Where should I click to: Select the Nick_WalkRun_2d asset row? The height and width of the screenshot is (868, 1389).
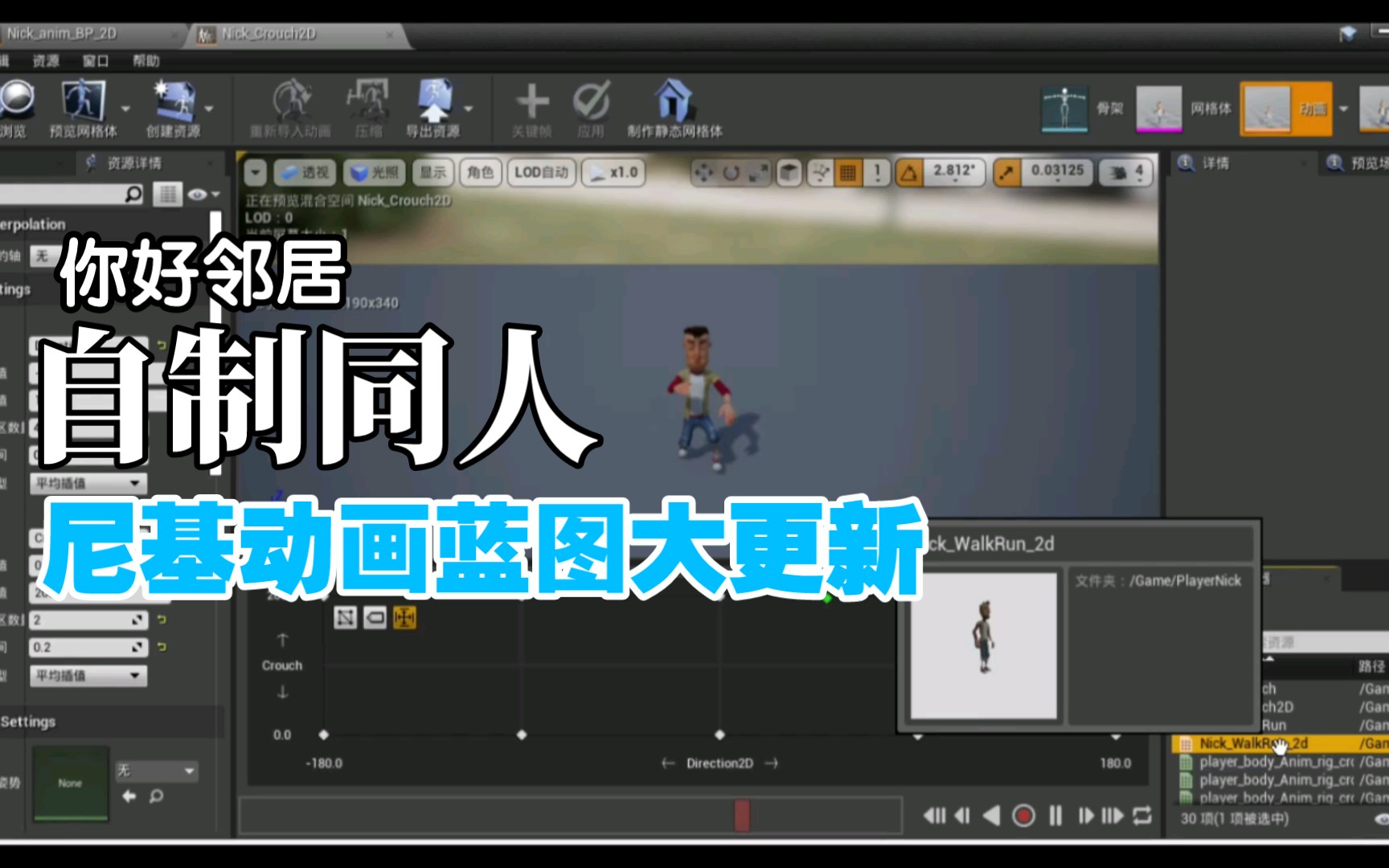point(1281,743)
